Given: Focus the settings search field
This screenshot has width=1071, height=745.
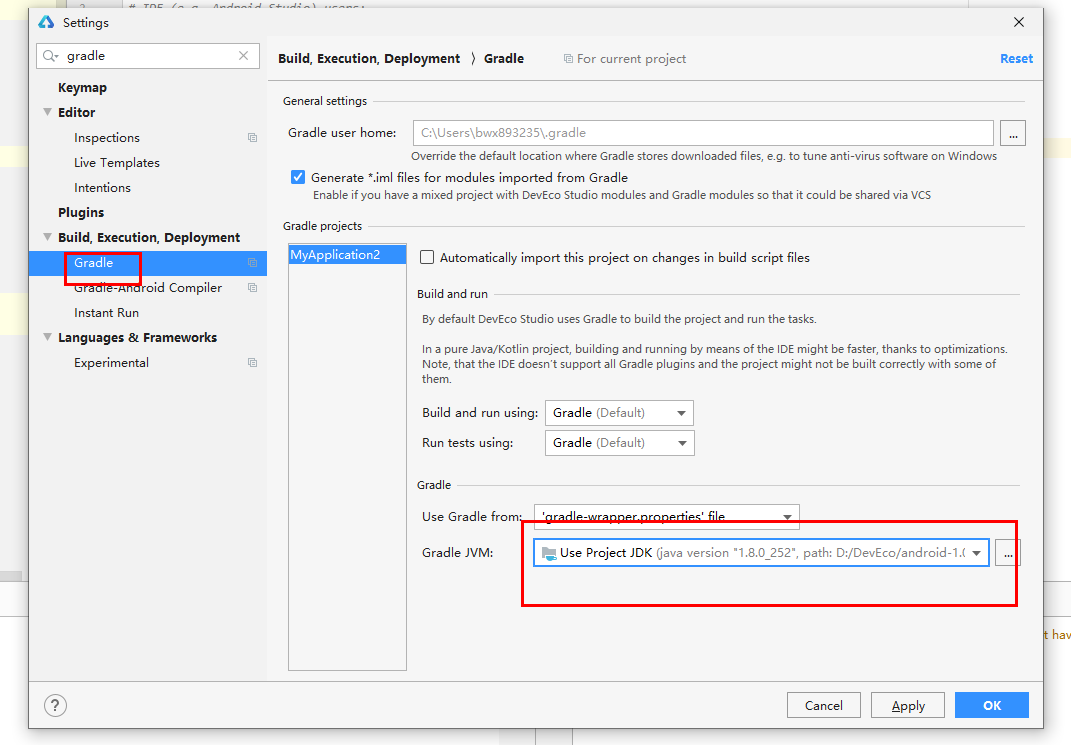Looking at the screenshot, I should coord(148,56).
